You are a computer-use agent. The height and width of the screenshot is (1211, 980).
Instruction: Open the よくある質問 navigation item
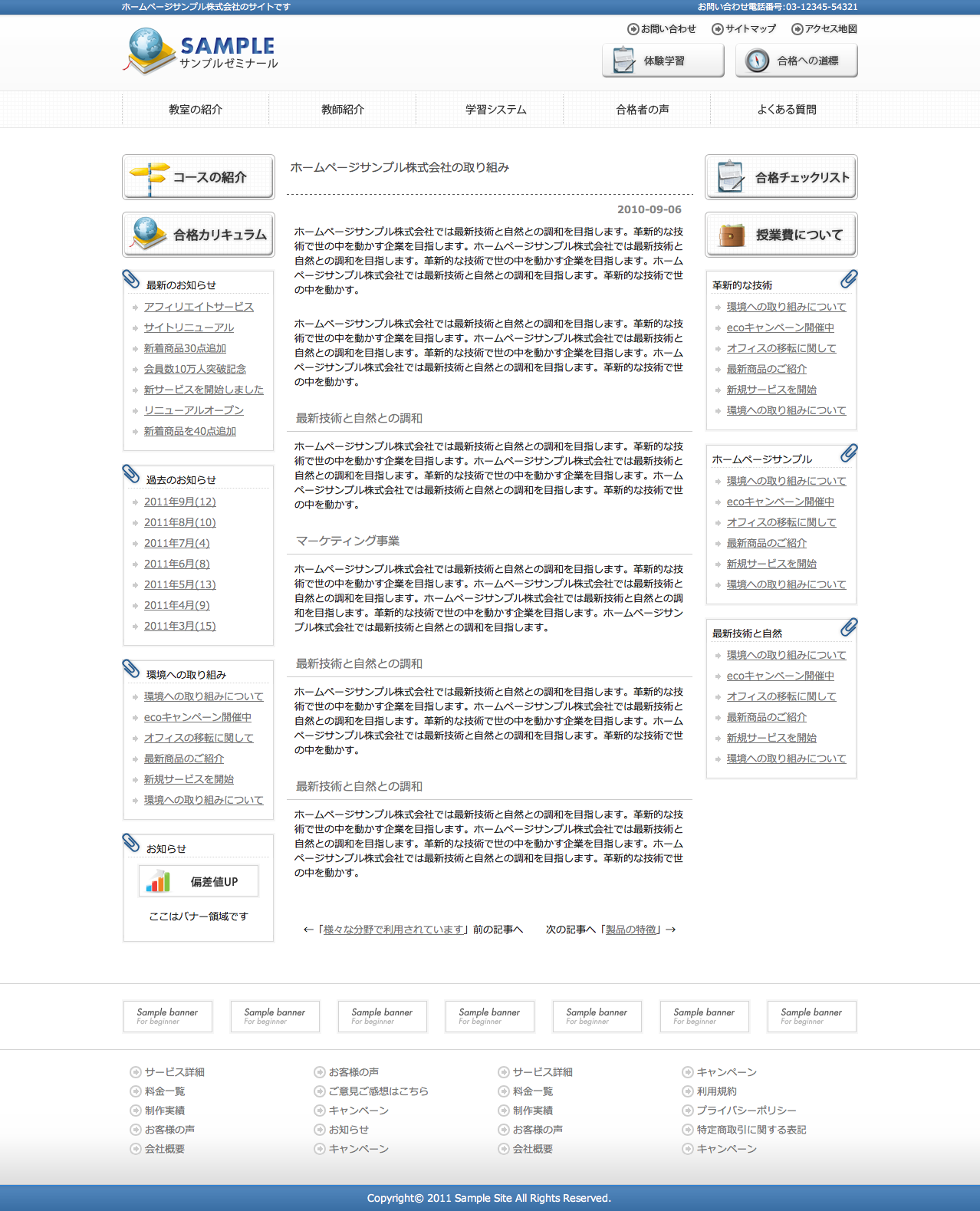pyautogui.click(x=787, y=110)
